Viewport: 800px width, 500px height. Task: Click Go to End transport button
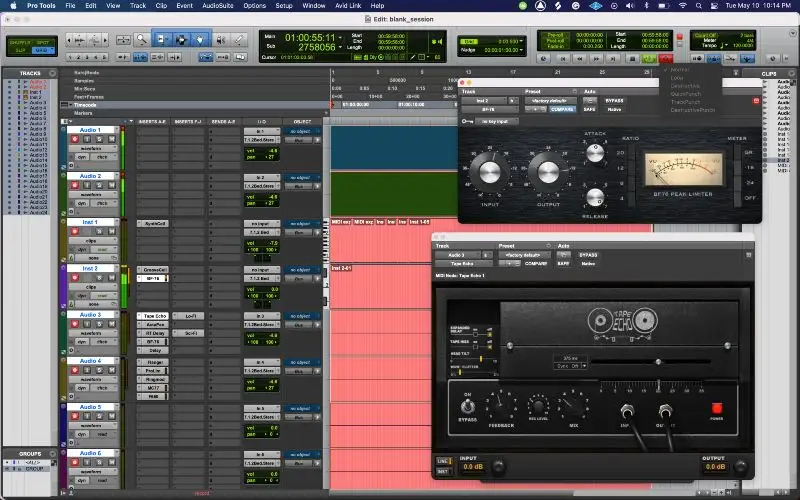click(613, 59)
